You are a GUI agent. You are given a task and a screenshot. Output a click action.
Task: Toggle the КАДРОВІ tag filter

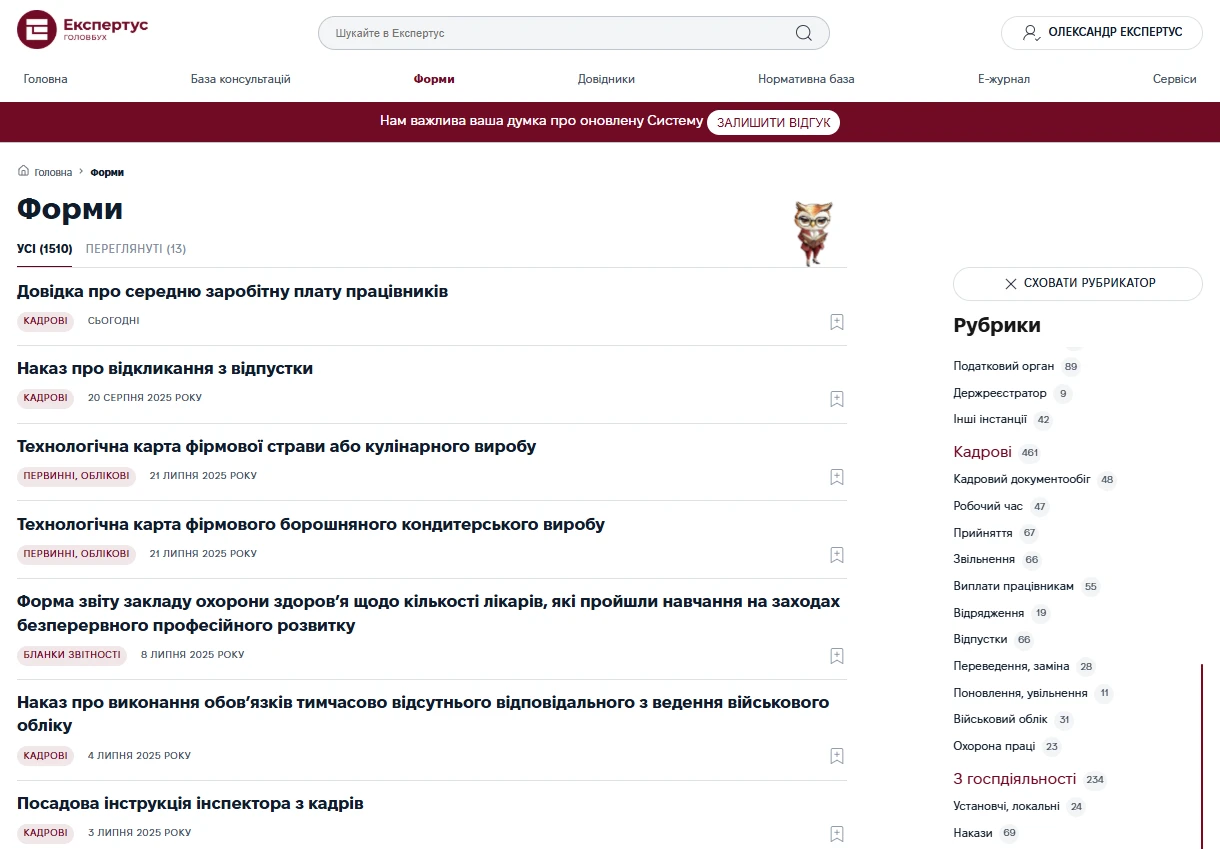(x=45, y=321)
